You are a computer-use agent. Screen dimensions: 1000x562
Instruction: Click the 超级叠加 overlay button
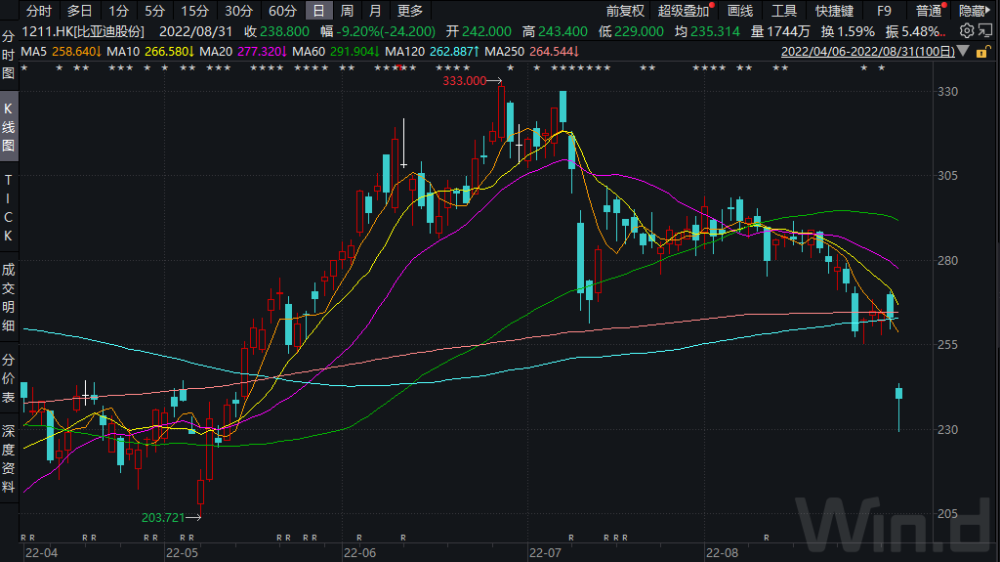(683, 11)
